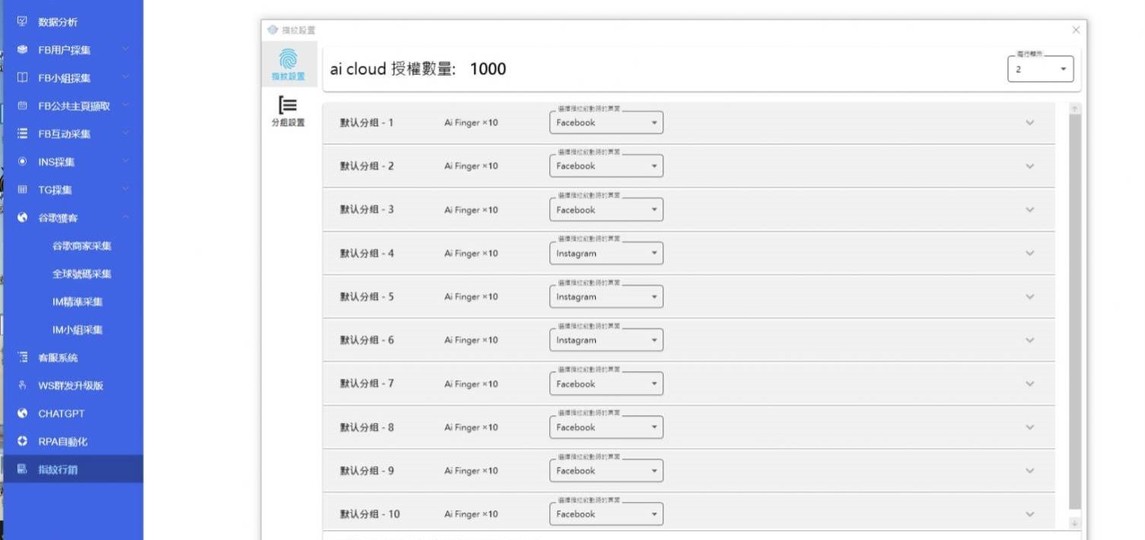Close the 指紋設置 dialog with the X
The width and height of the screenshot is (1145, 540).
pos(1076,30)
